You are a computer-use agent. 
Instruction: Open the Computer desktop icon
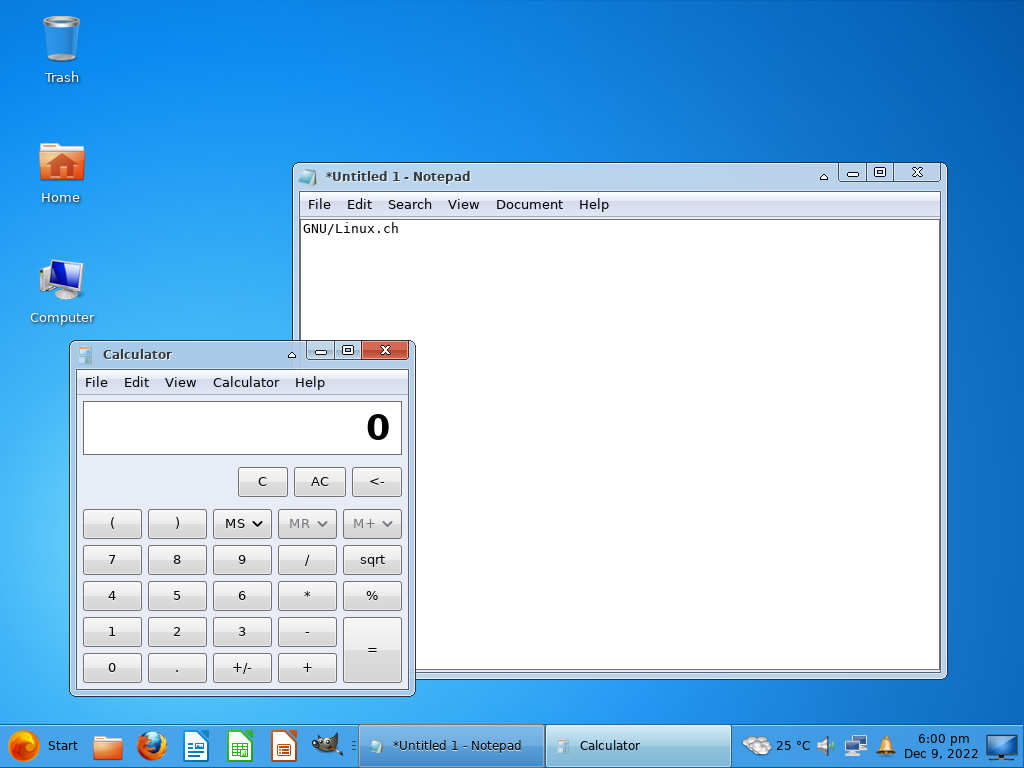(61, 280)
